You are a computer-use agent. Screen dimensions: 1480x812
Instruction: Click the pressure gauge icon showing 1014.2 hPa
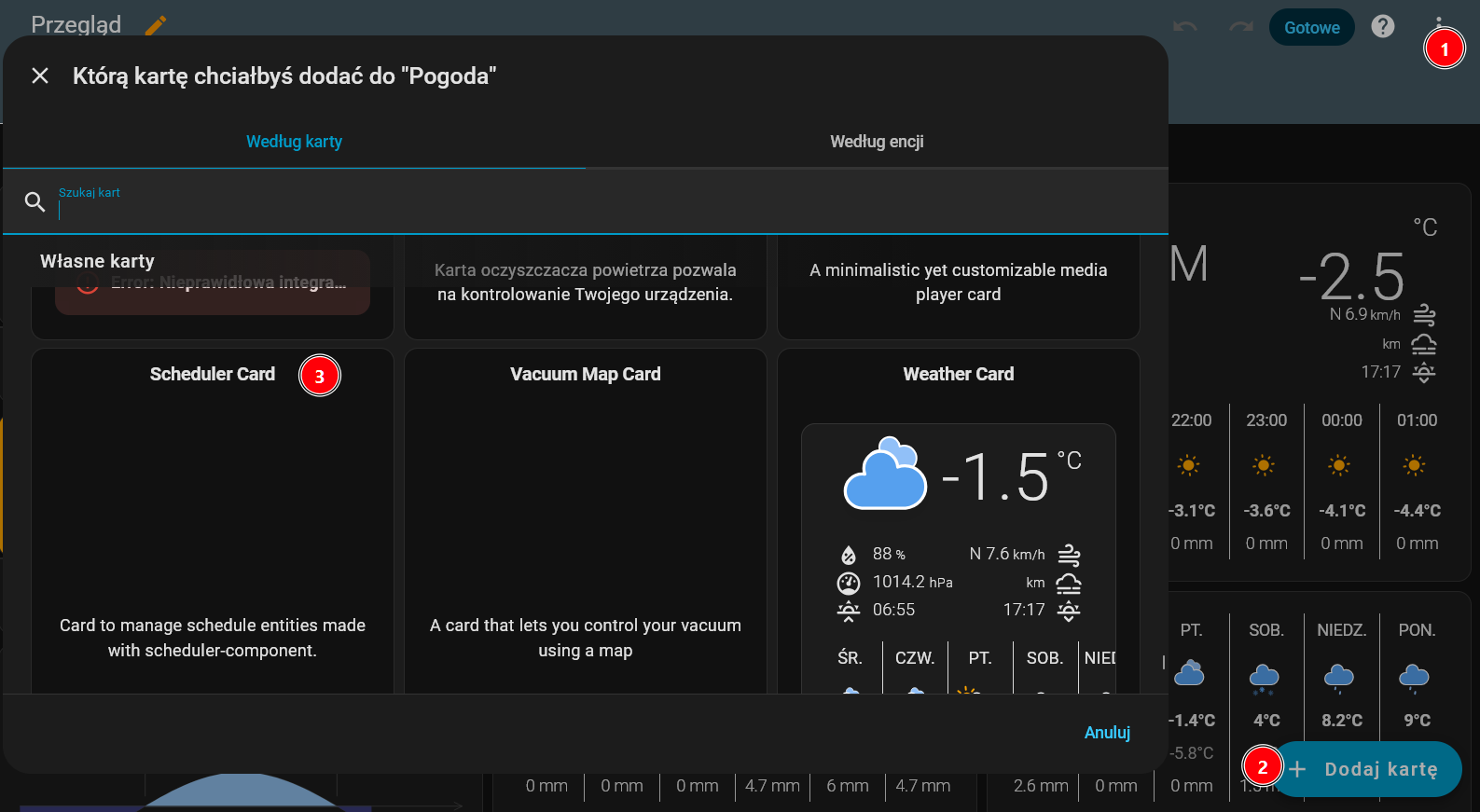849,583
